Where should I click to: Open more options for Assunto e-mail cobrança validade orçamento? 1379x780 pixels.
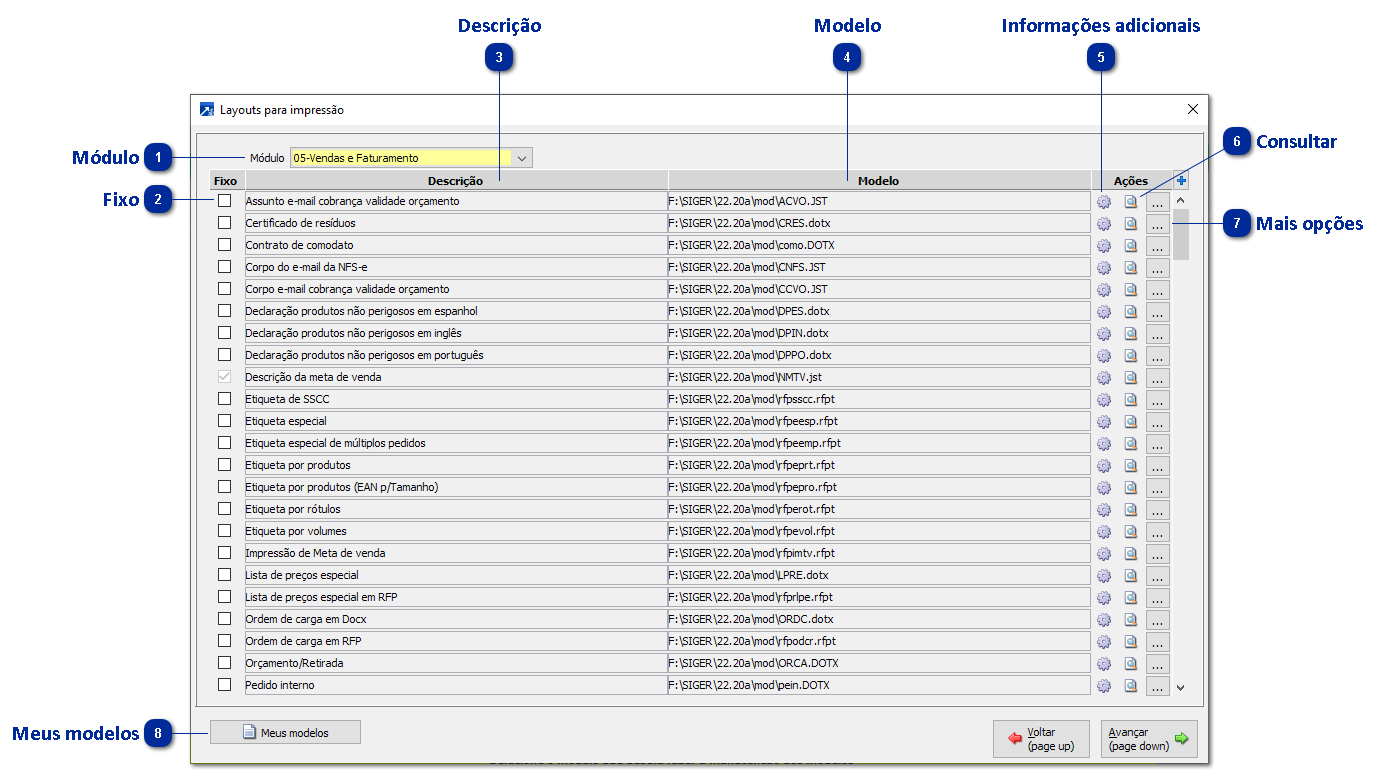(1157, 202)
